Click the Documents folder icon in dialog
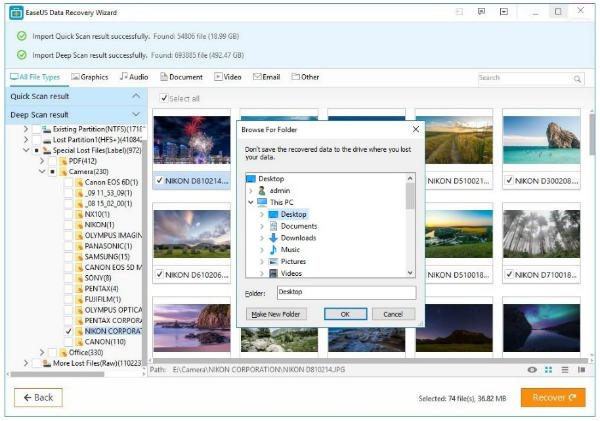This screenshot has height=421, width=600. click(273, 226)
